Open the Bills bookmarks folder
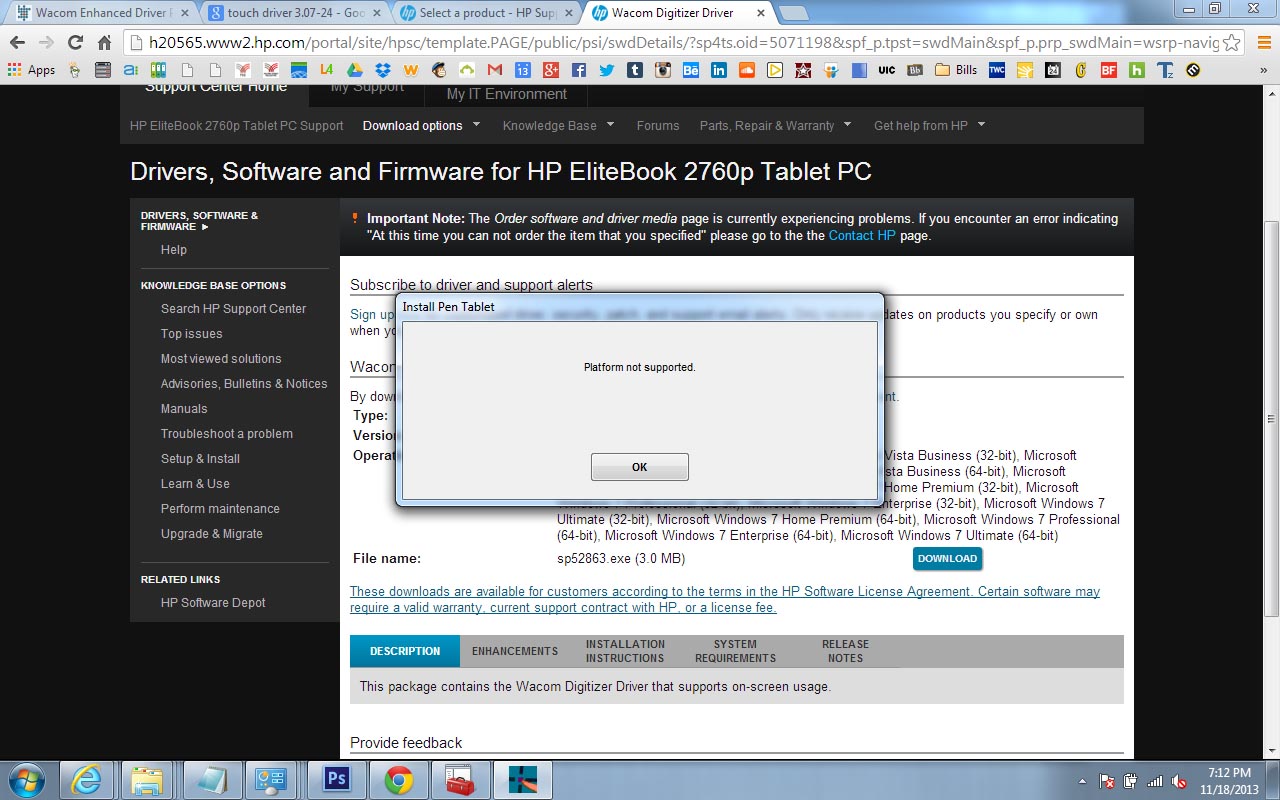 tap(955, 70)
